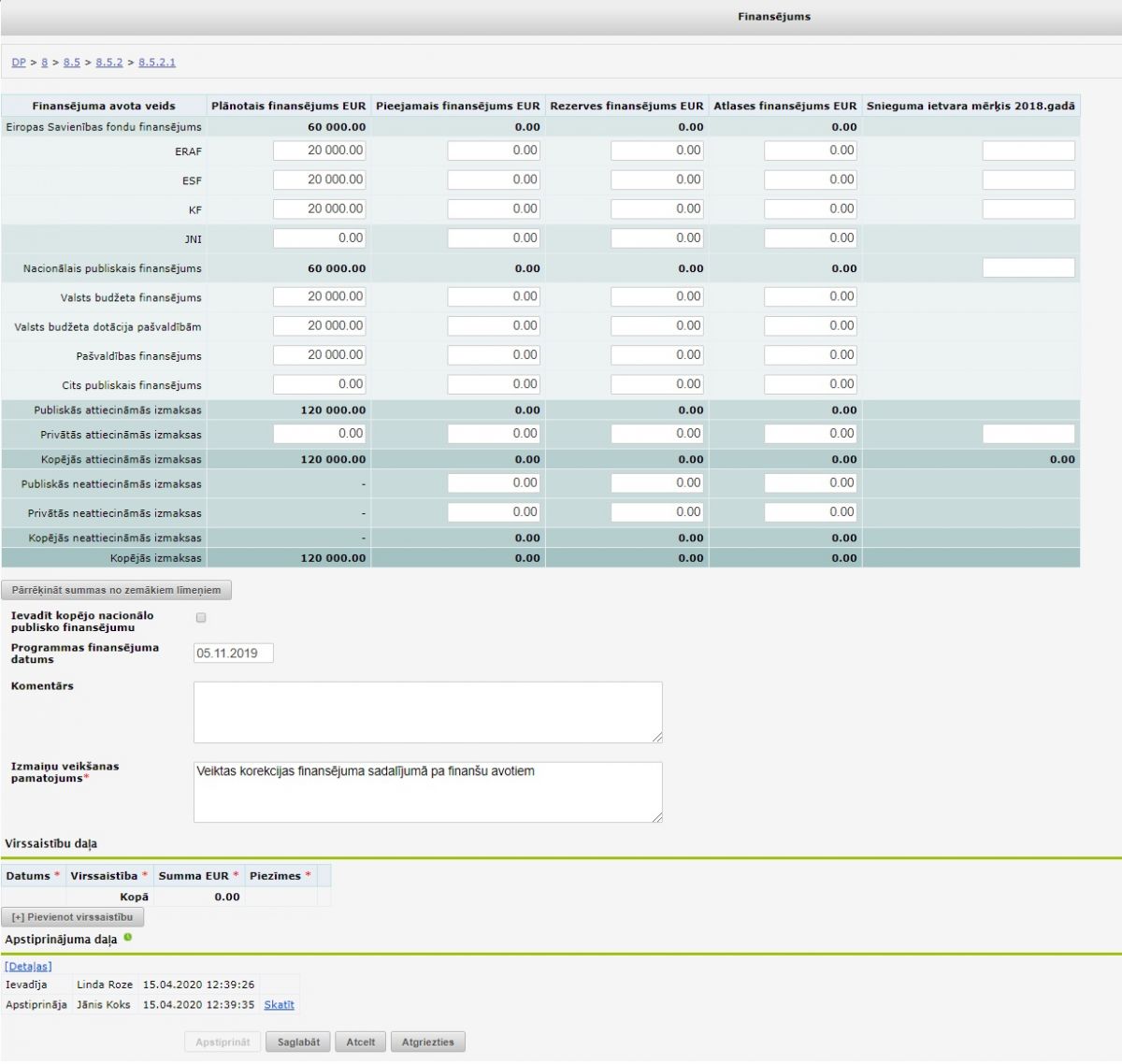Click the ESF Pieejamais finansējums field
Screen dimensions: 1122x1064
click(494, 180)
